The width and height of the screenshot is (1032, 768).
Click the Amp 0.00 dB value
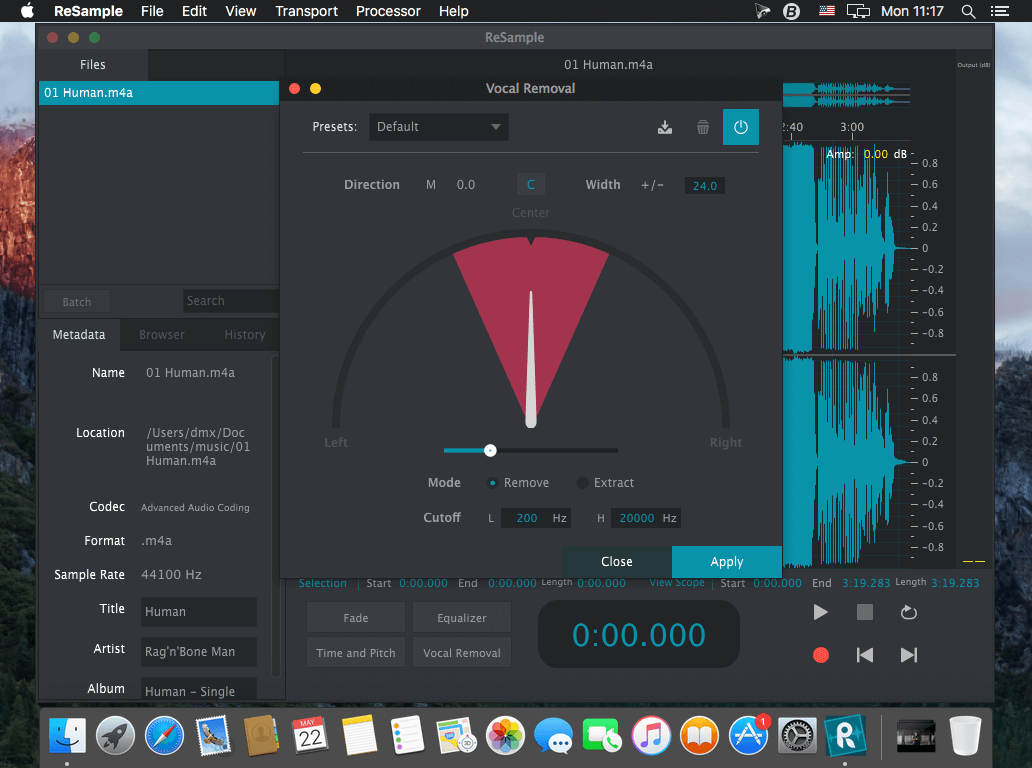click(x=875, y=154)
